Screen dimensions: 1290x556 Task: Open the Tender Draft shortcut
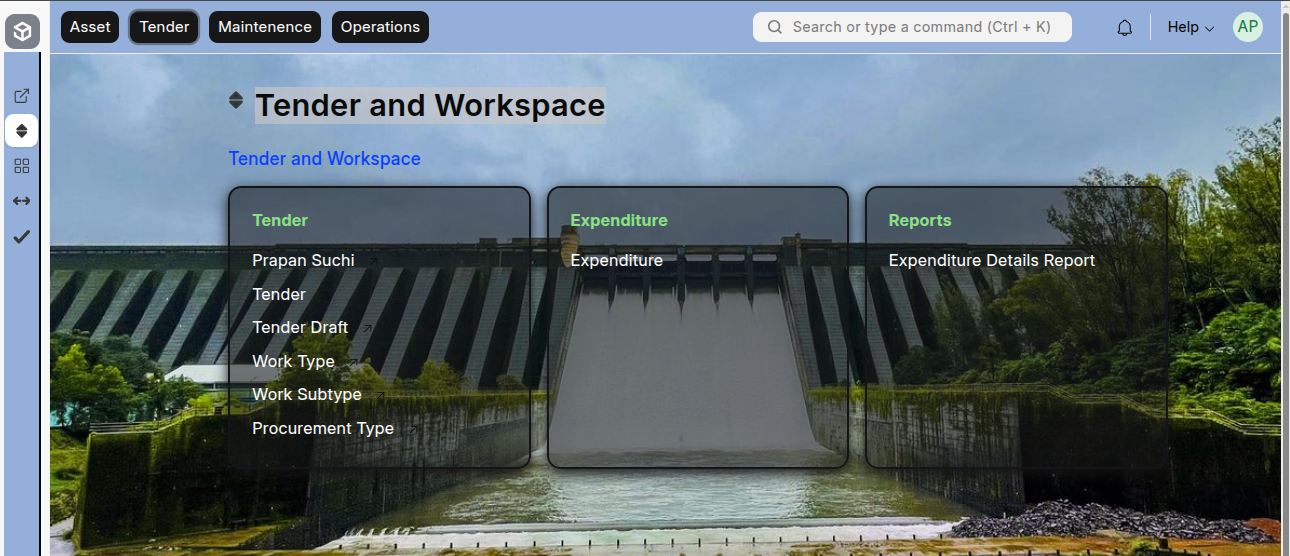click(x=300, y=327)
